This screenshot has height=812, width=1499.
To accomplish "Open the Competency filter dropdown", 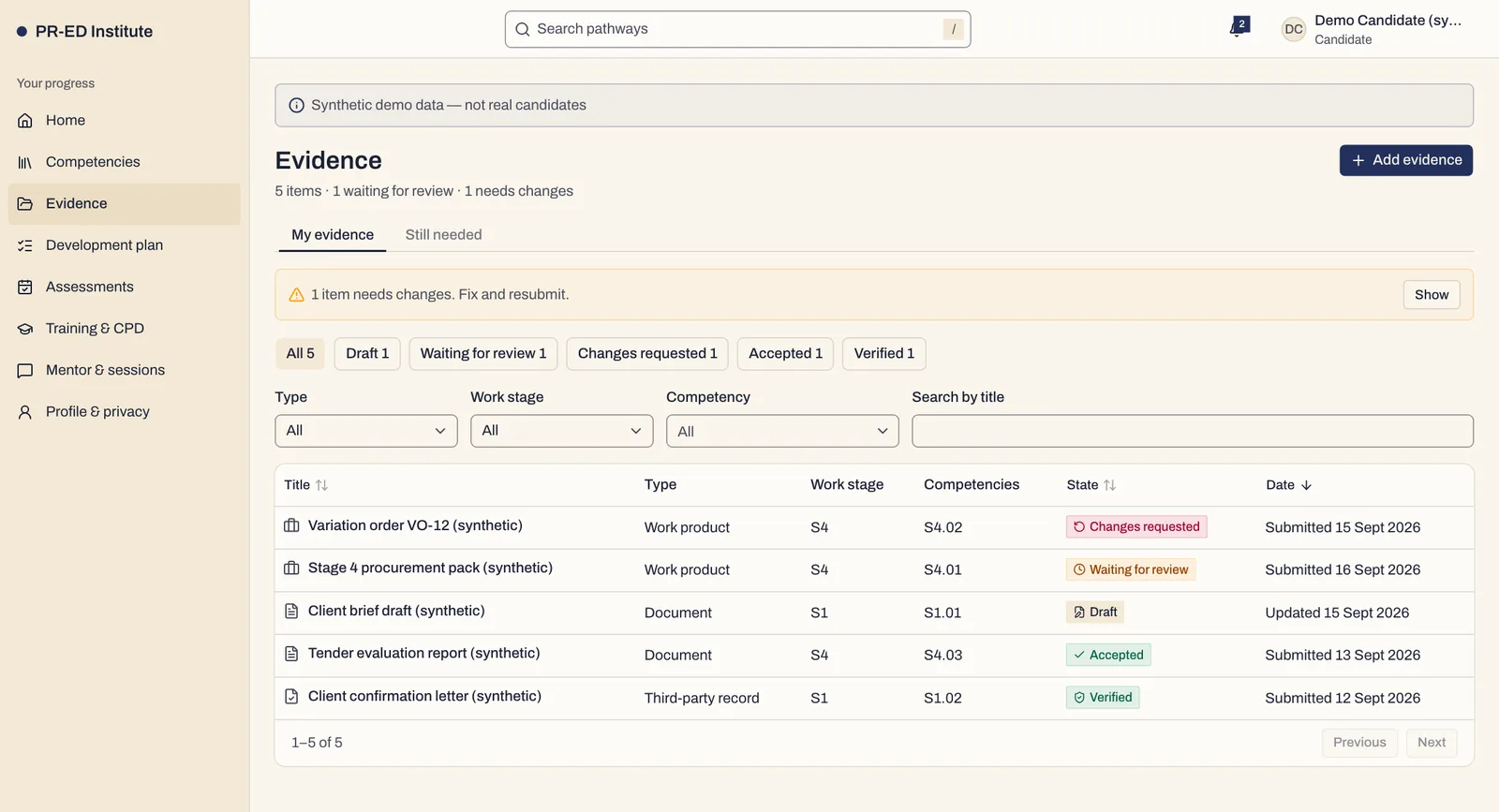I will [x=782, y=431].
